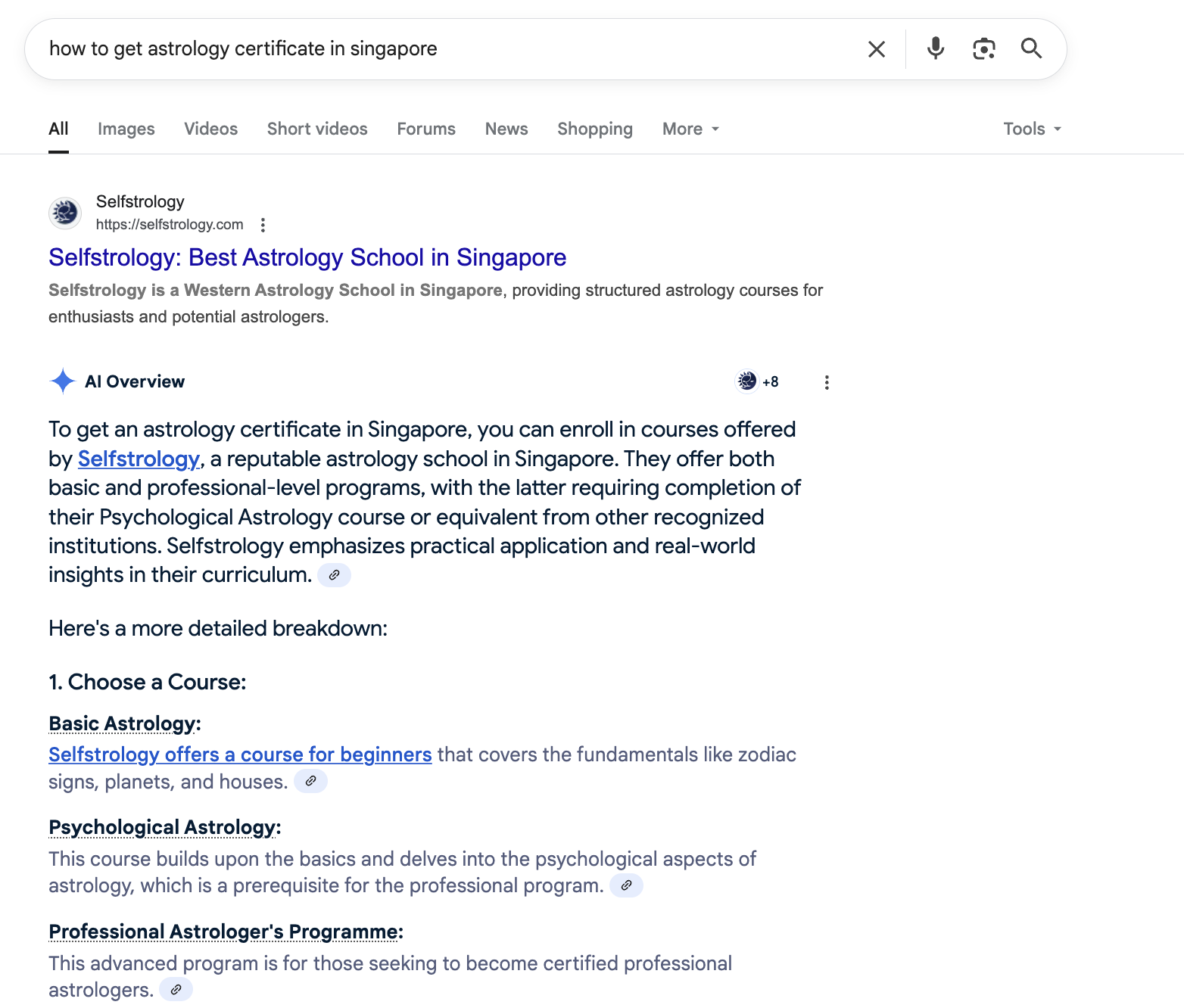The image size is (1184, 1008).
Task: Switch to the Images tab
Action: coord(126,129)
